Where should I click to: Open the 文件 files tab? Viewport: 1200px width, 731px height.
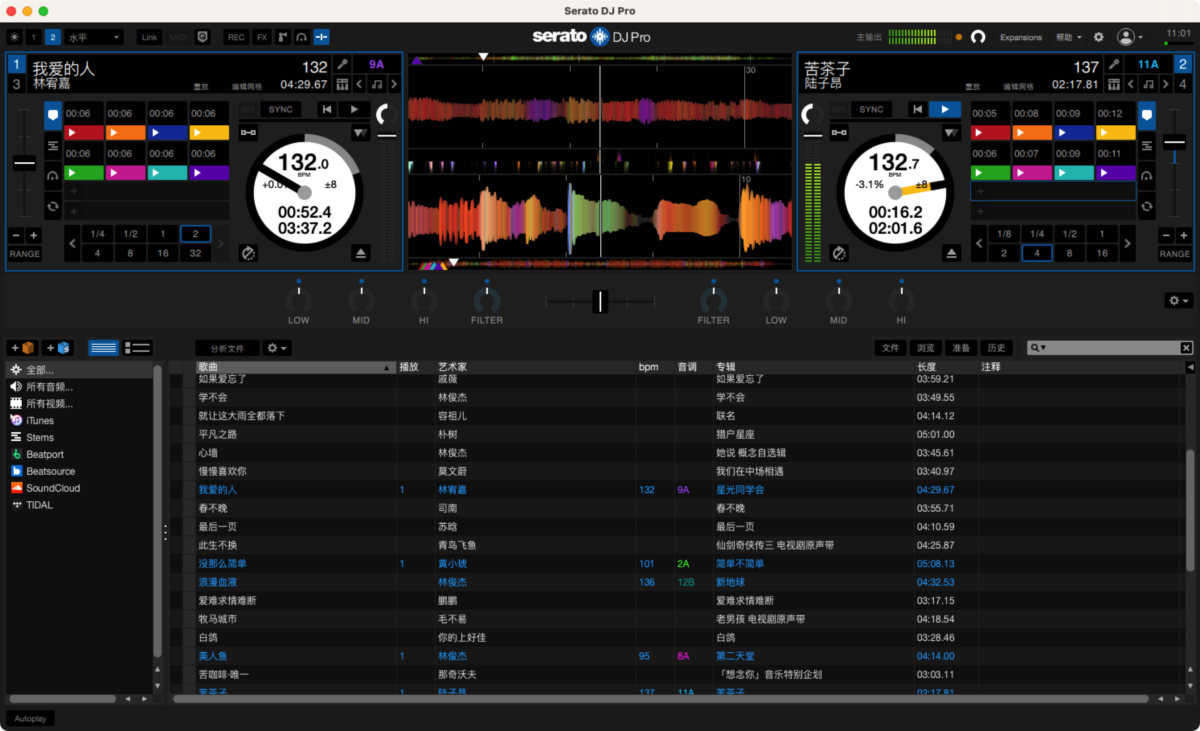(890, 348)
